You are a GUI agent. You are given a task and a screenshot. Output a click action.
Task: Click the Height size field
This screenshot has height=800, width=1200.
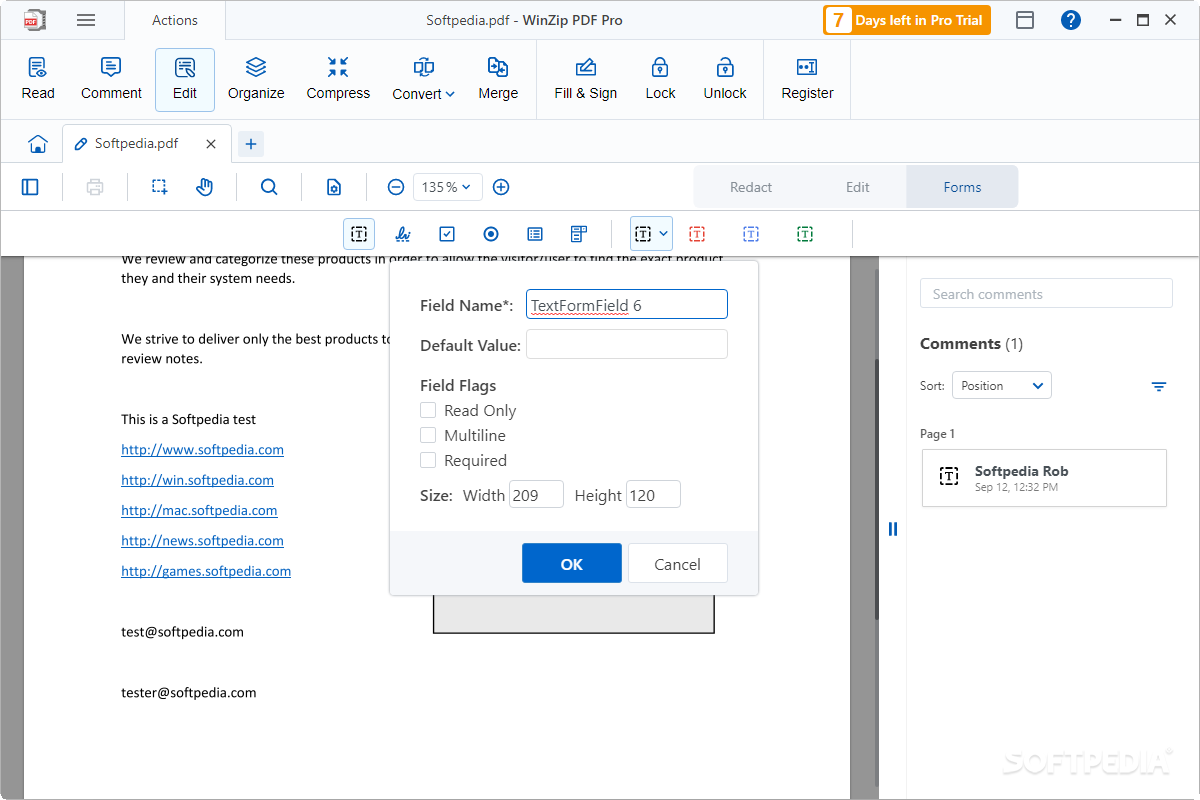click(654, 494)
